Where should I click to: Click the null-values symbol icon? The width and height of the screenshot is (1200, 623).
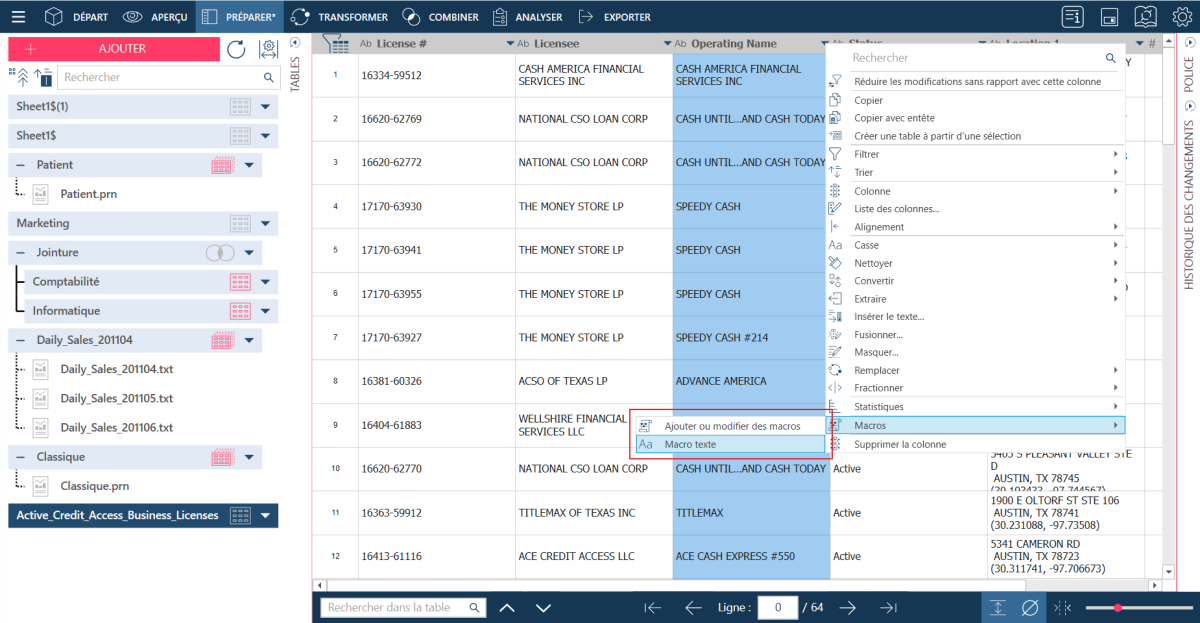1030,607
